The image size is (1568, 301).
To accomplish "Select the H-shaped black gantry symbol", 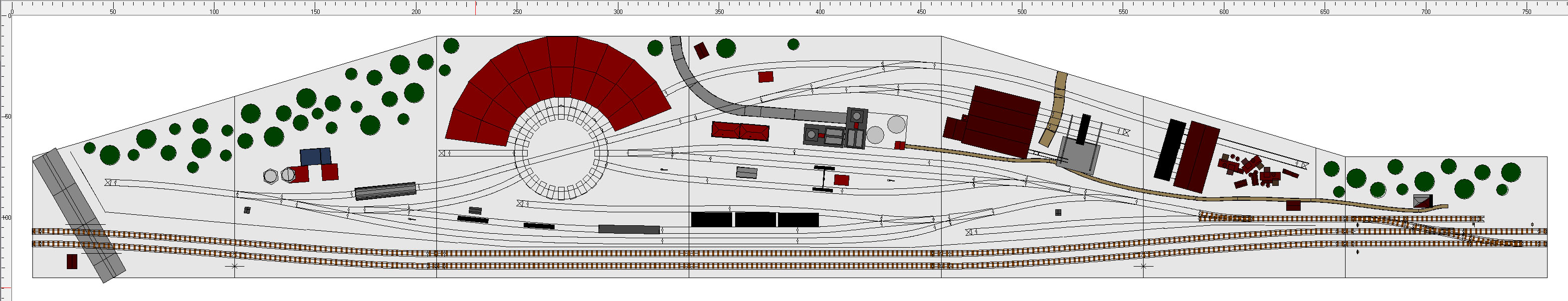I will [x=823, y=179].
